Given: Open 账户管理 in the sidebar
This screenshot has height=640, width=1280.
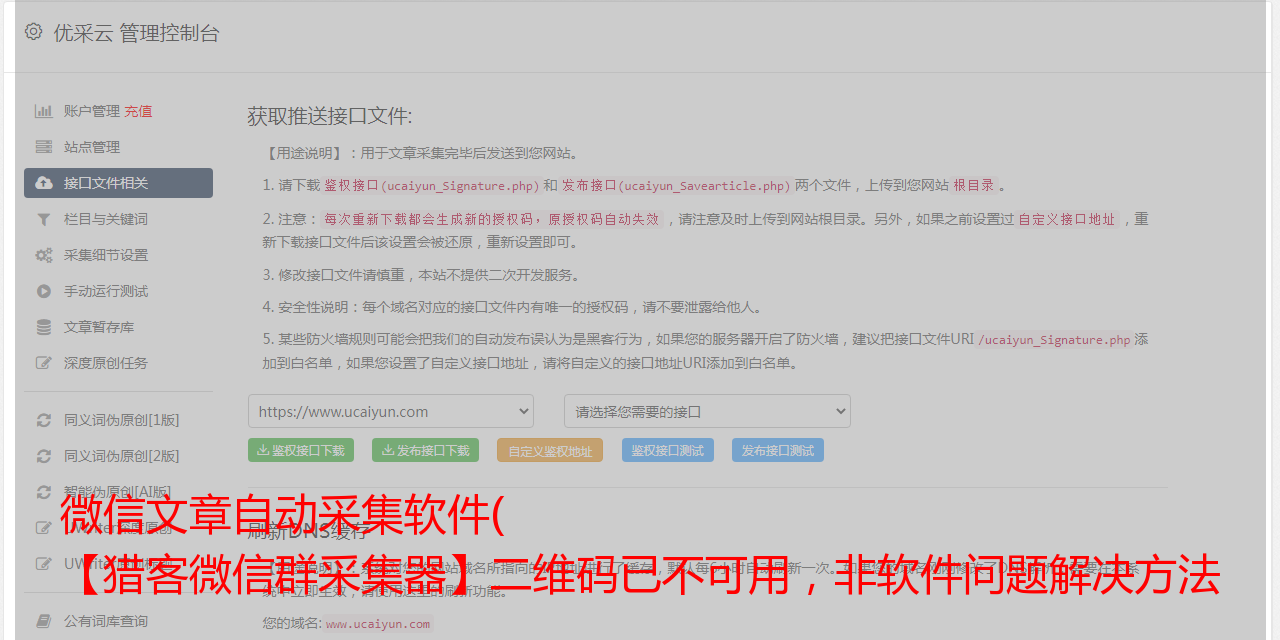Looking at the screenshot, I should click(92, 111).
